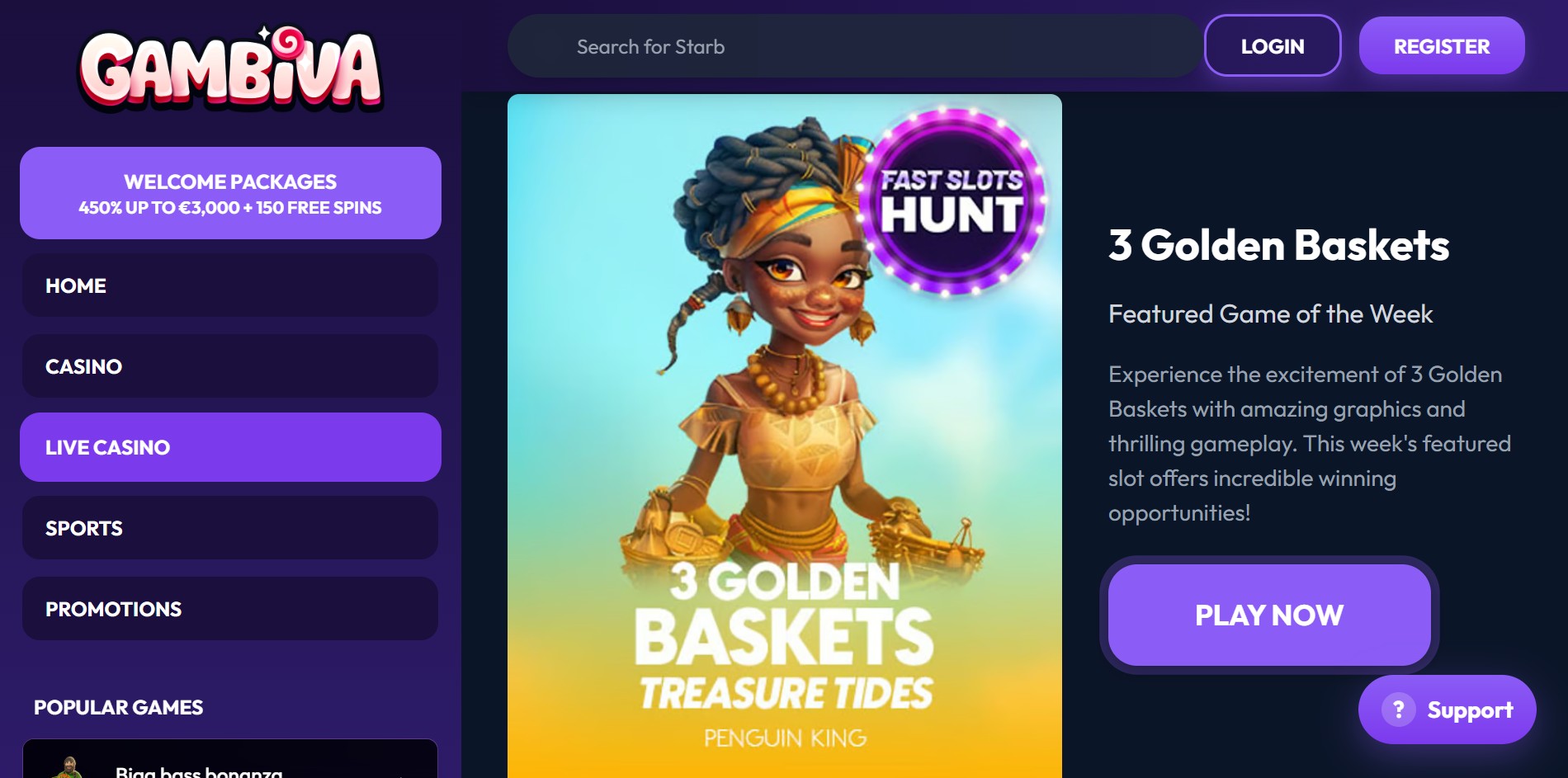Image resolution: width=1568 pixels, height=778 pixels.
Task: Click the Fast Slots Hunt badge
Action: coord(952,201)
